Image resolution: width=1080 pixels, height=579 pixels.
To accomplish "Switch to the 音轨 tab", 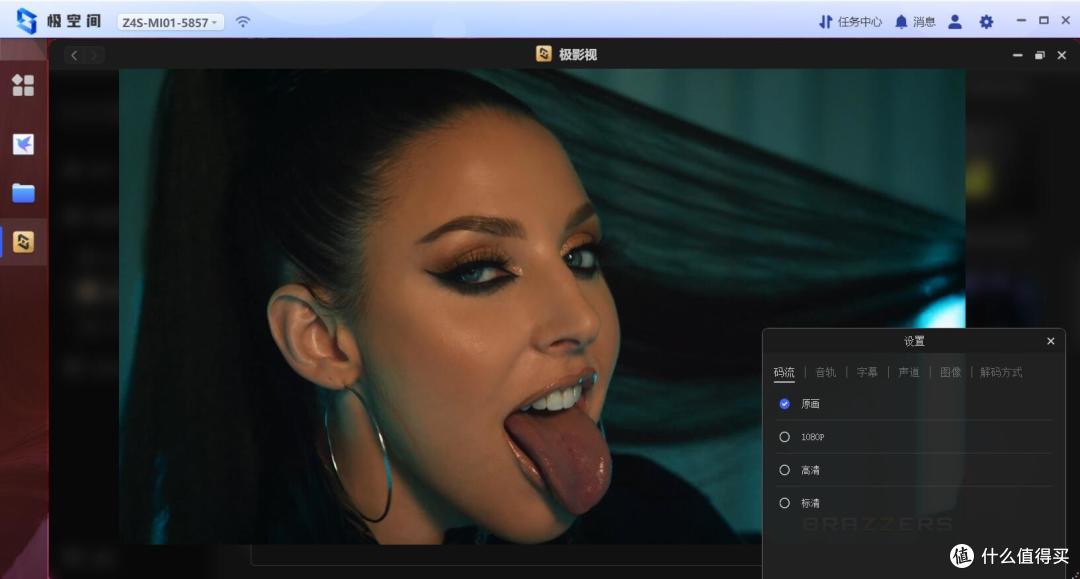I will point(825,372).
